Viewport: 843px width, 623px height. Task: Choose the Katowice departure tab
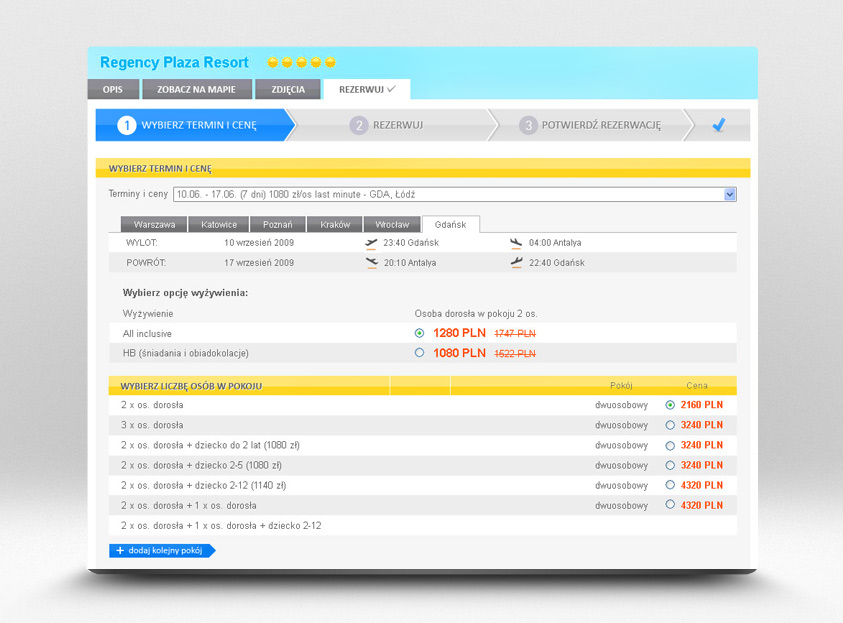(219, 225)
